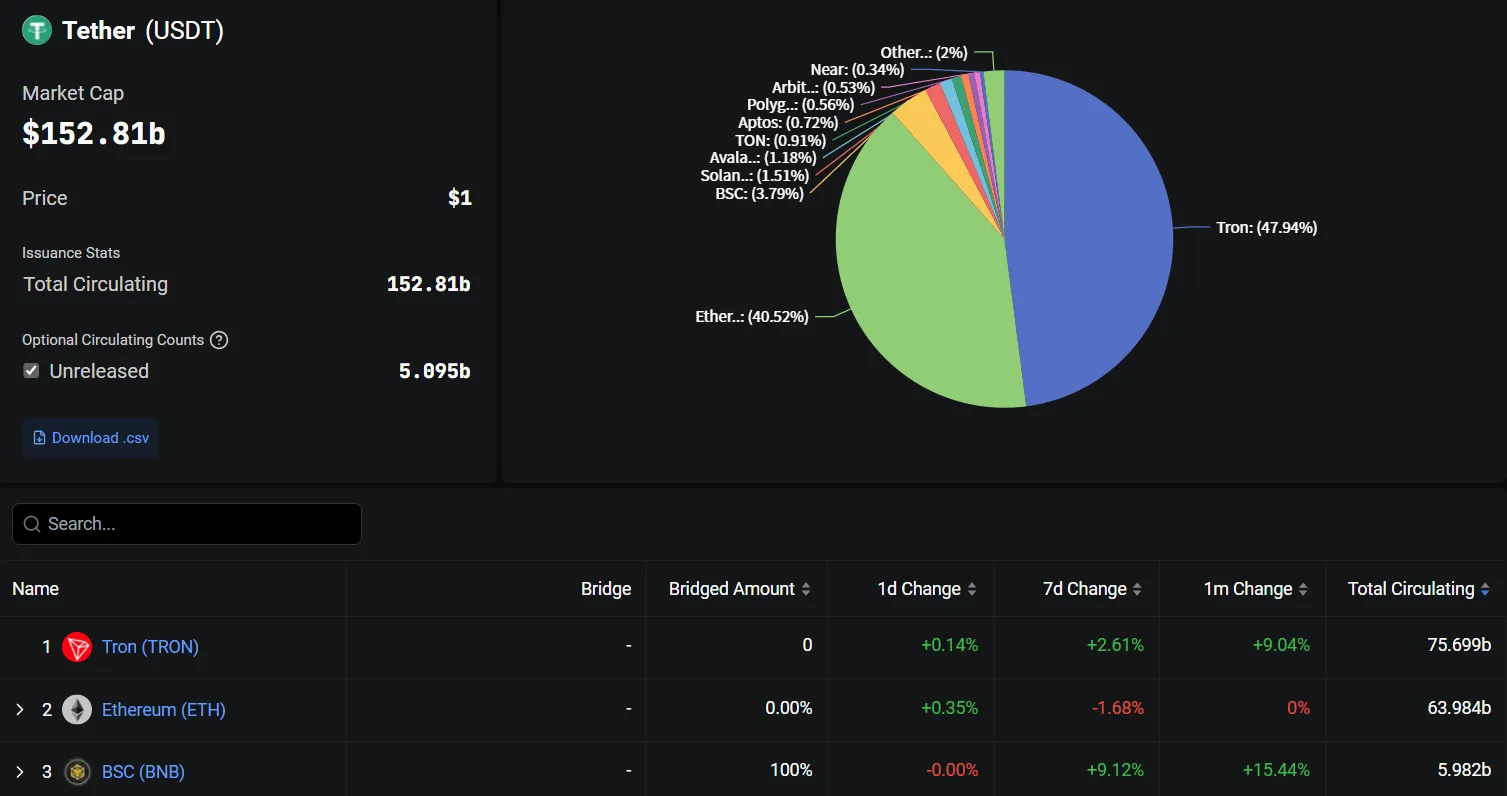Click the BSC chain logo icon
Viewport: 1507px width, 796px height.
click(x=77, y=772)
